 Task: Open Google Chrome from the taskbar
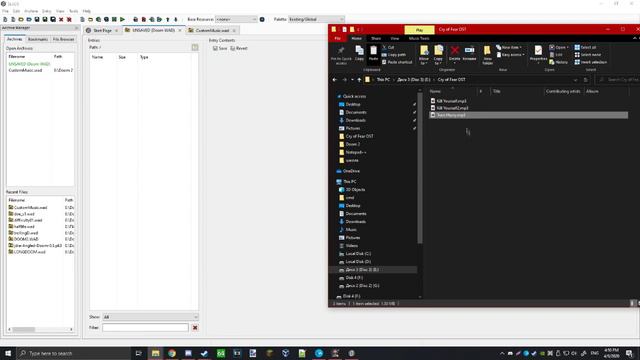tap(172, 353)
